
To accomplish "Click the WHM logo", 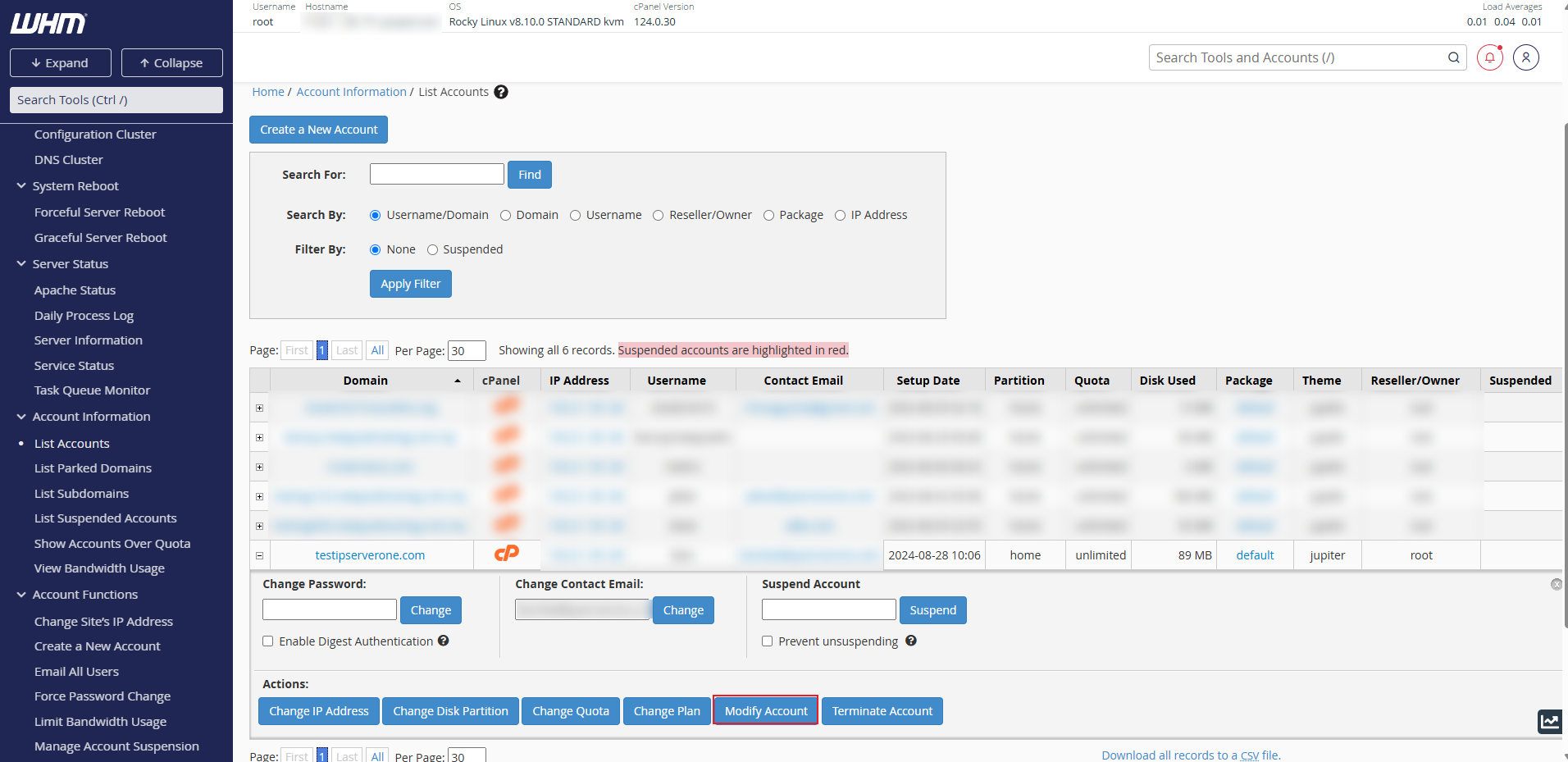I will coord(48,24).
